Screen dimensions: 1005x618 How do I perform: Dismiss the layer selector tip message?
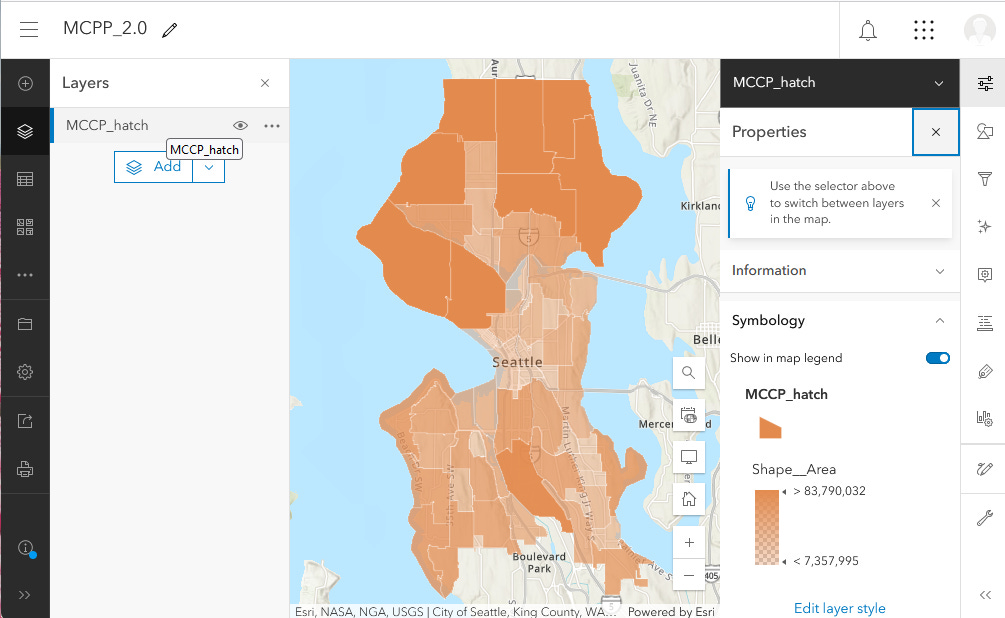[x=936, y=203]
